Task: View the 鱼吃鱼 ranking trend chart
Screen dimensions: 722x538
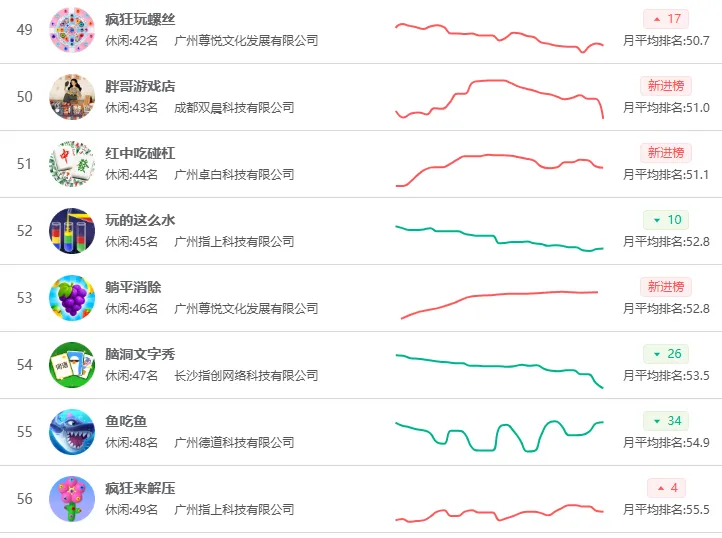Action: click(499, 436)
